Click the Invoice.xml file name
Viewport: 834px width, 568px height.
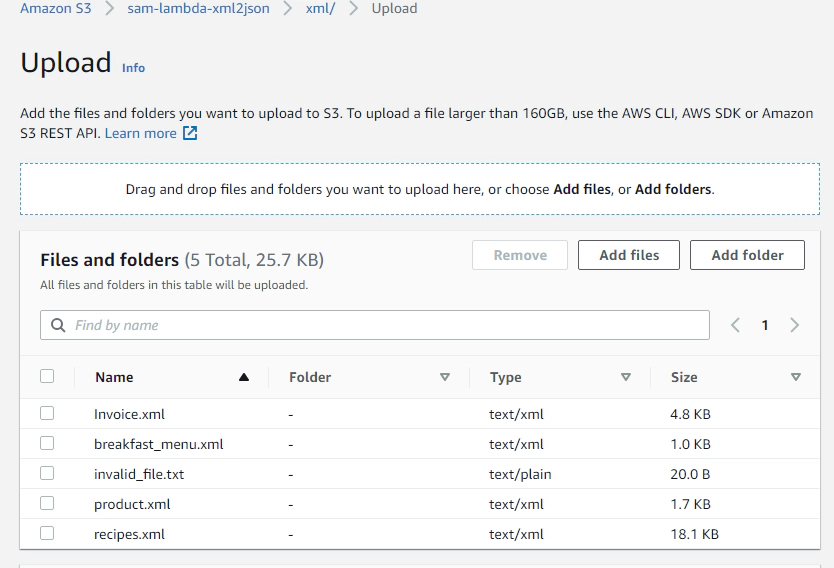(x=129, y=414)
